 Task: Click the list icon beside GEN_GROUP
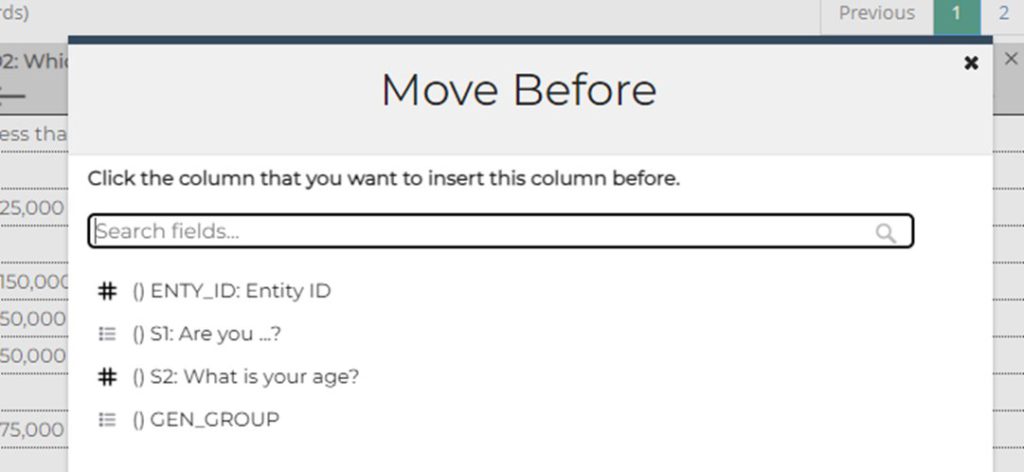(x=107, y=420)
